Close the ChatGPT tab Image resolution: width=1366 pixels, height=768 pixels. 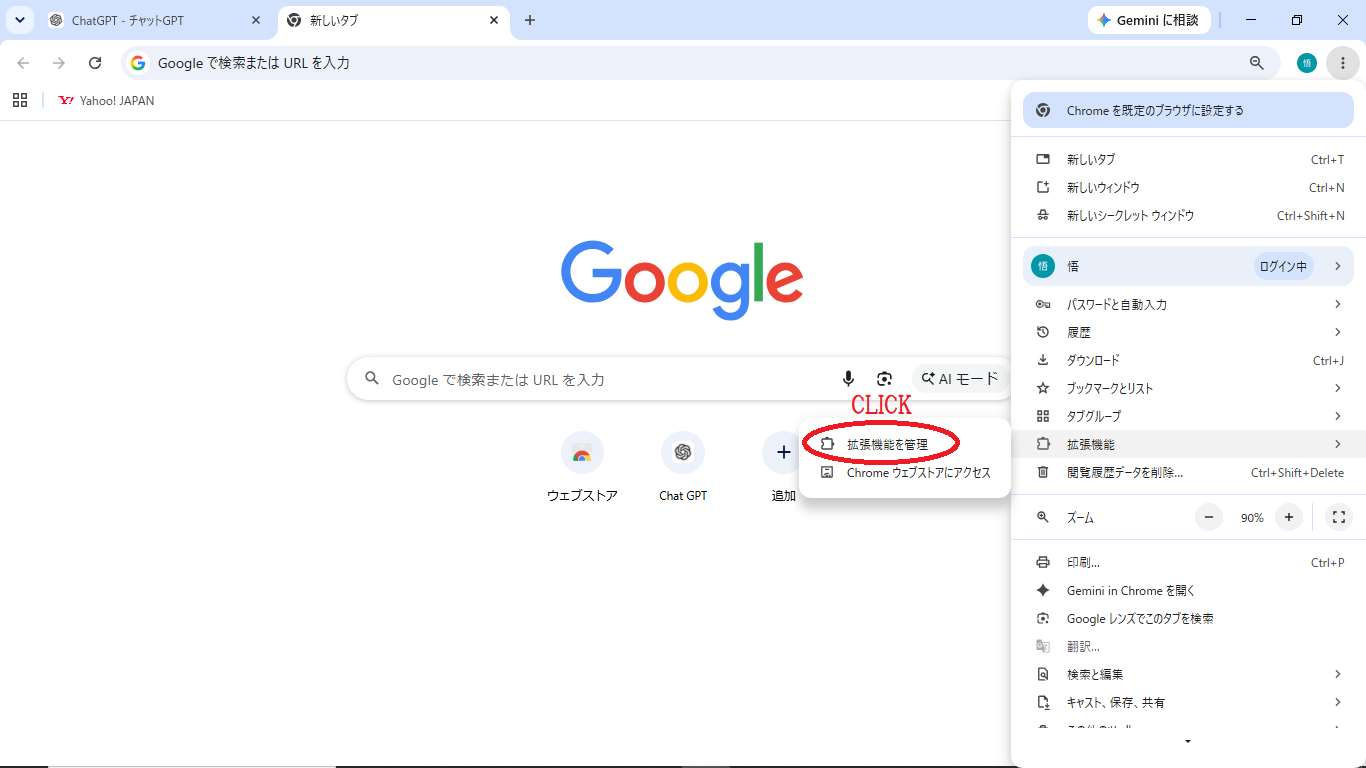coord(256,20)
